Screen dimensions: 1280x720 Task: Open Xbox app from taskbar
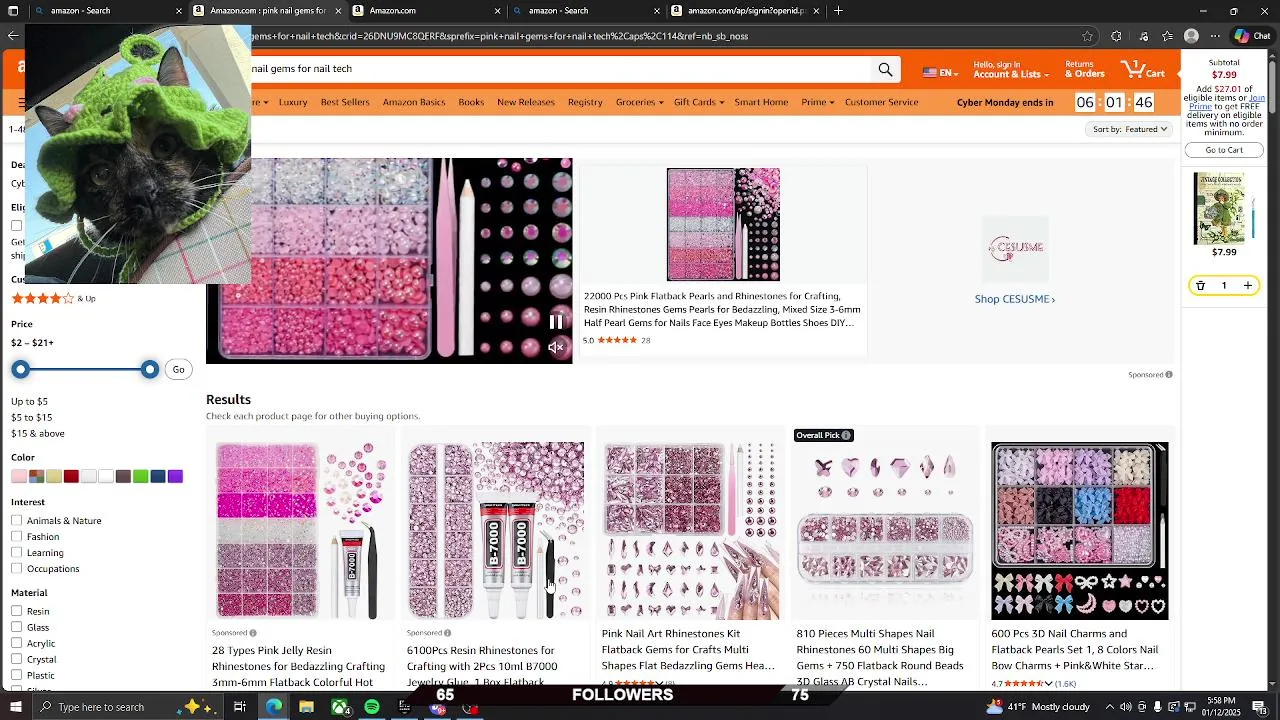339,707
